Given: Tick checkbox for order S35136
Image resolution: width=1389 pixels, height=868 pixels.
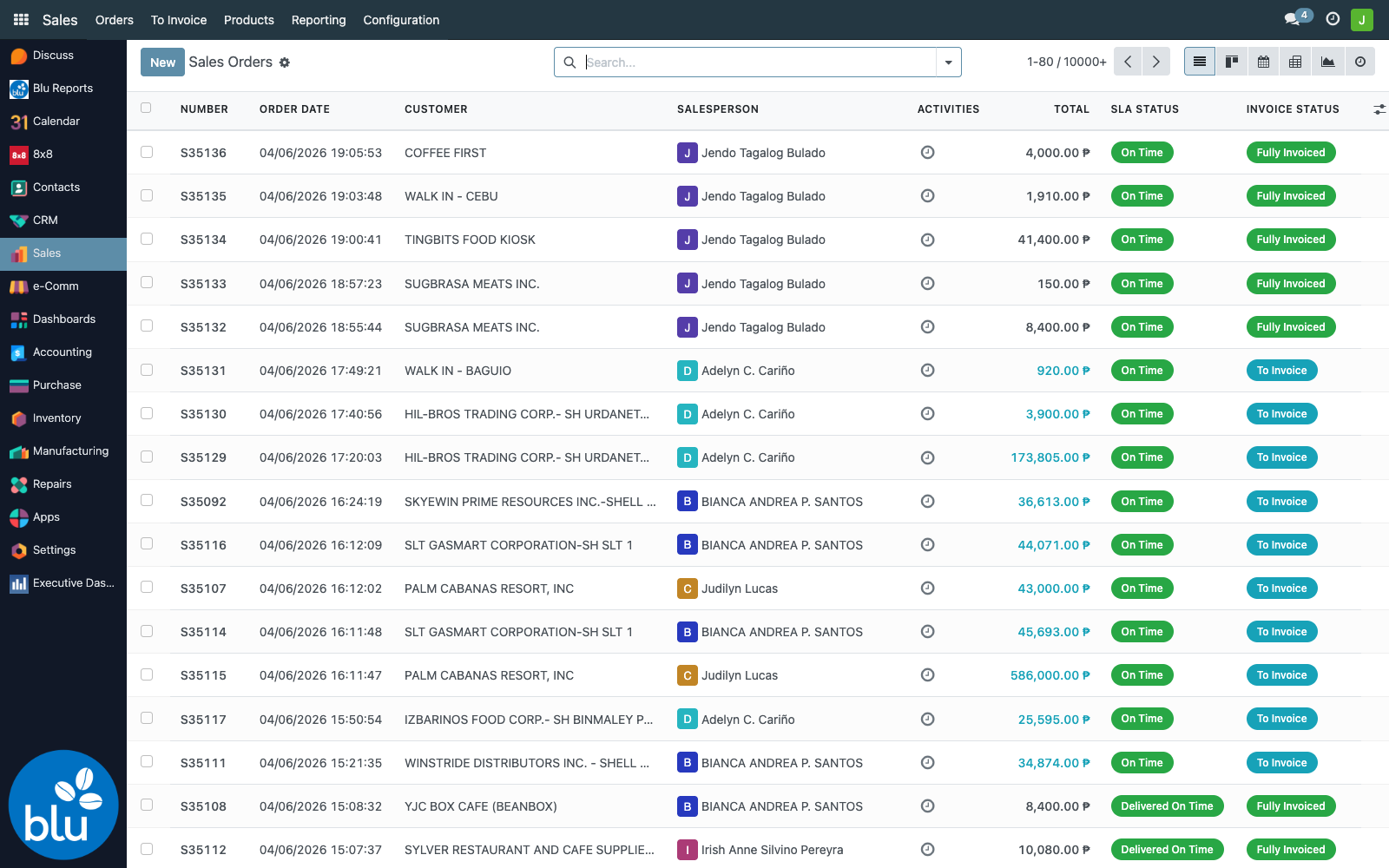Looking at the screenshot, I should click(x=147, y=152).
